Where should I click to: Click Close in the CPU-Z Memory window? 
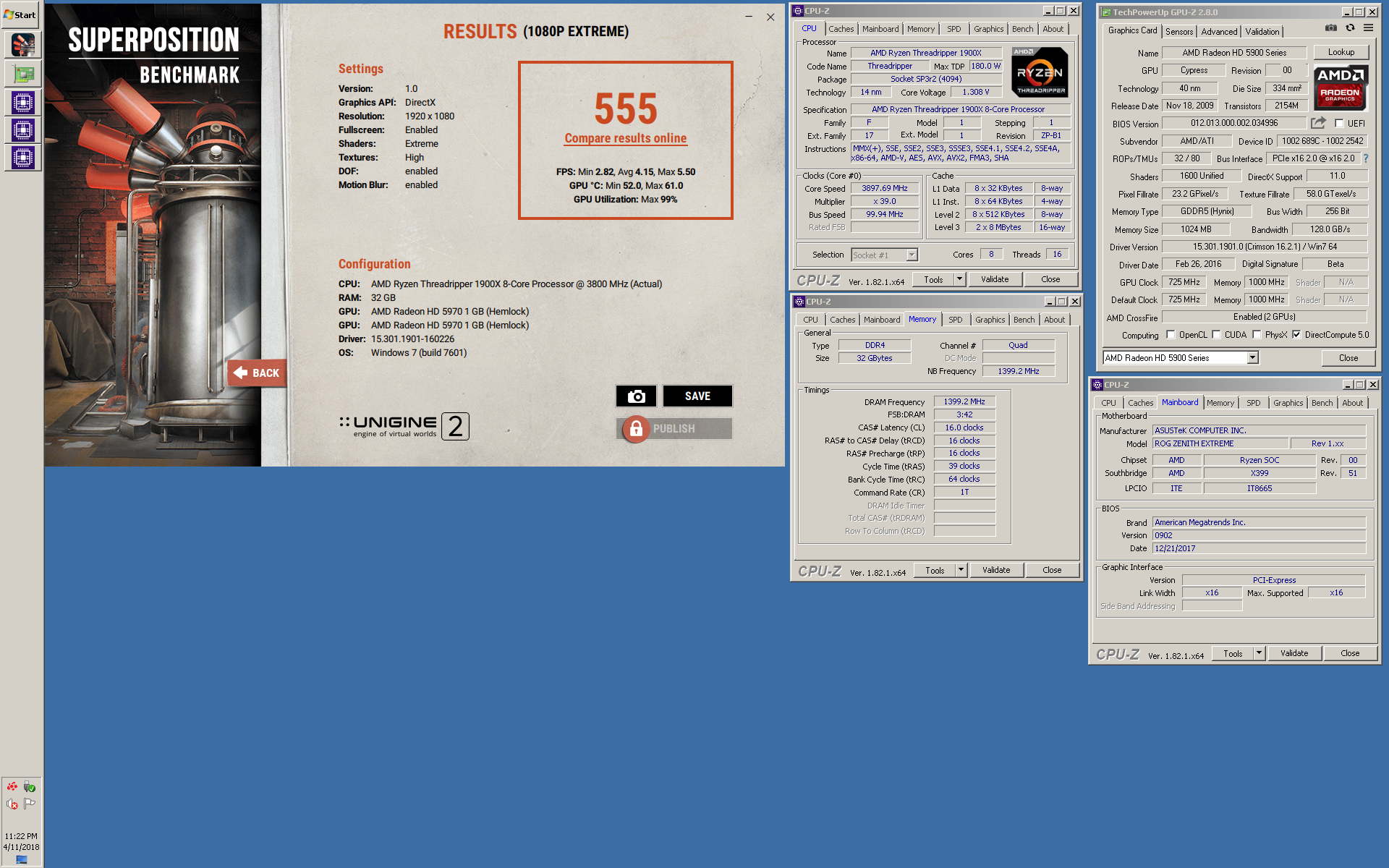click(1052, 570)
